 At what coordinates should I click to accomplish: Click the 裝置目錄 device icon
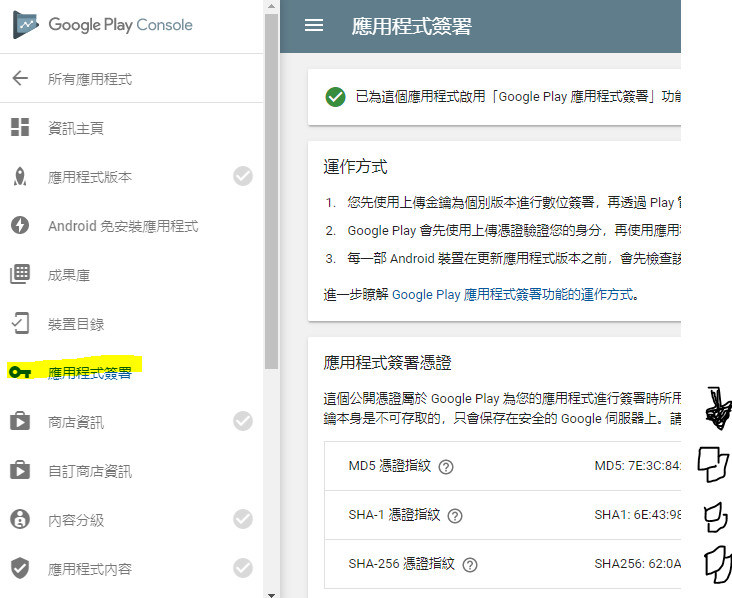20,324
